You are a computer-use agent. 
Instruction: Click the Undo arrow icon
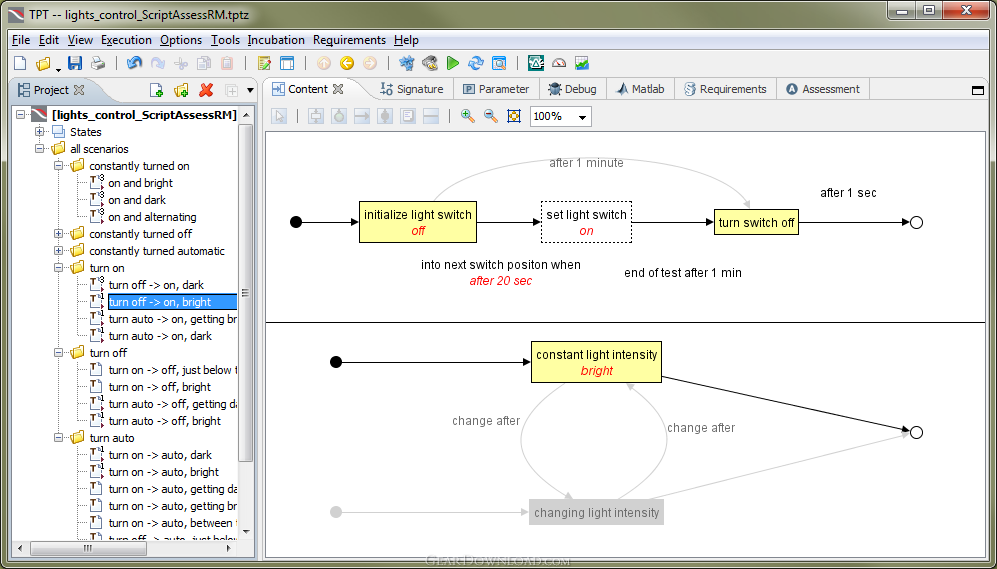pyautogui.click(x=135, y=63)
